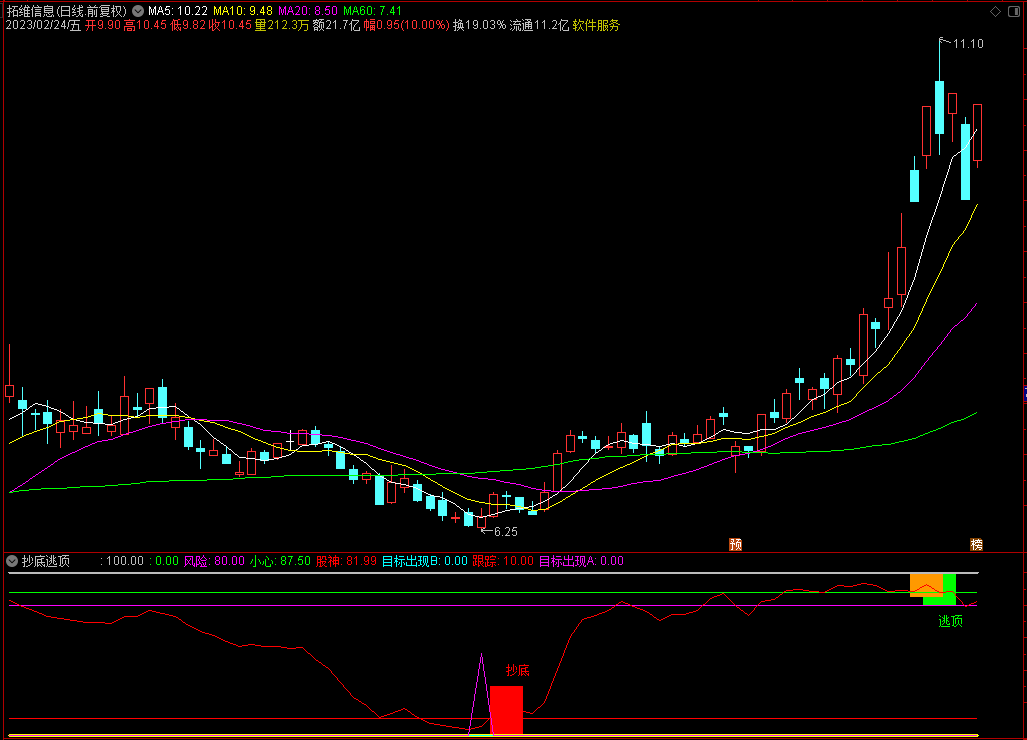This screenshot has width=1027, height=740.
Task: Click the open price 开9.90
Action: coord(103,26)
